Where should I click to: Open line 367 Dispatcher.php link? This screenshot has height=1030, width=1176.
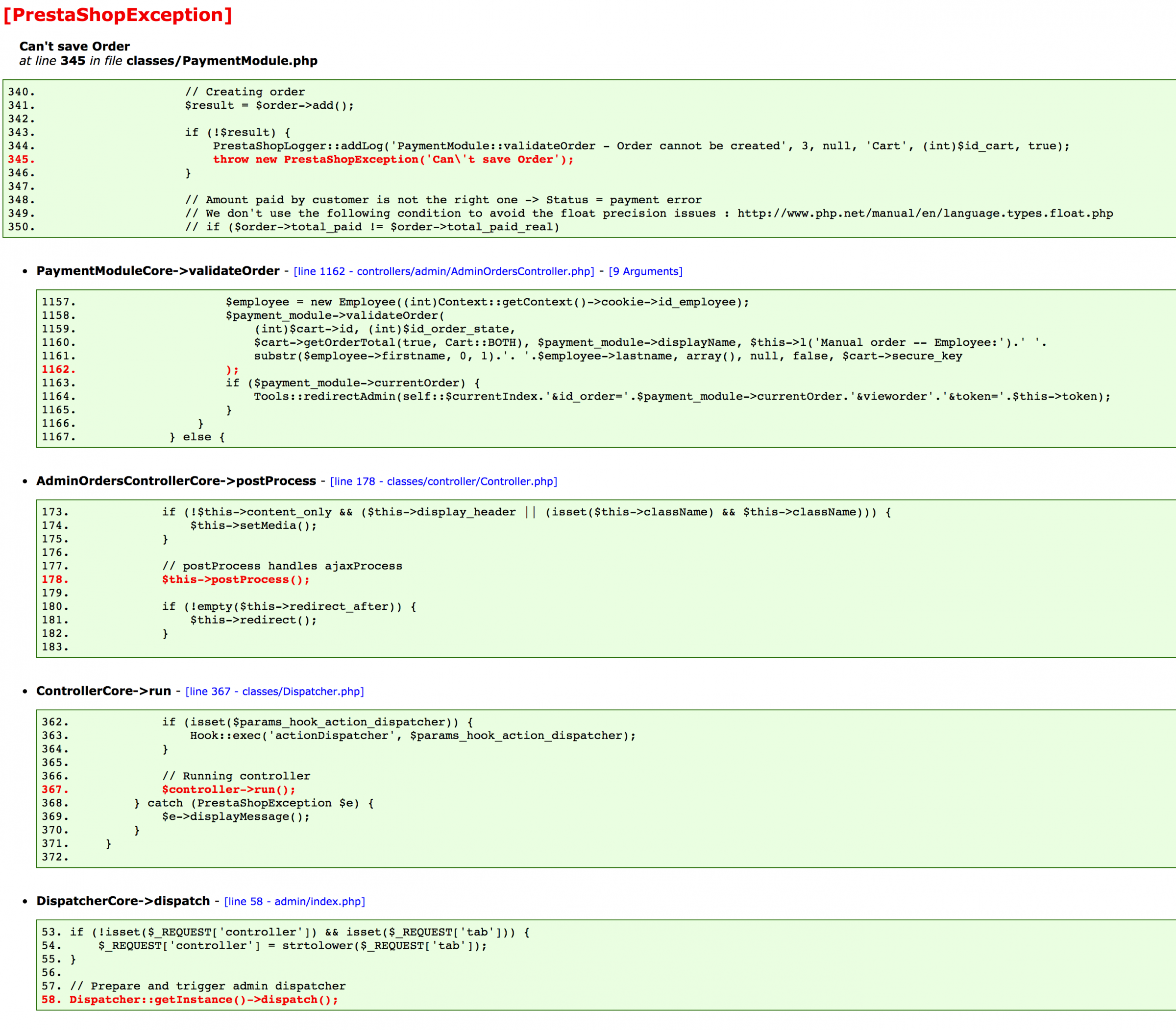274,692
